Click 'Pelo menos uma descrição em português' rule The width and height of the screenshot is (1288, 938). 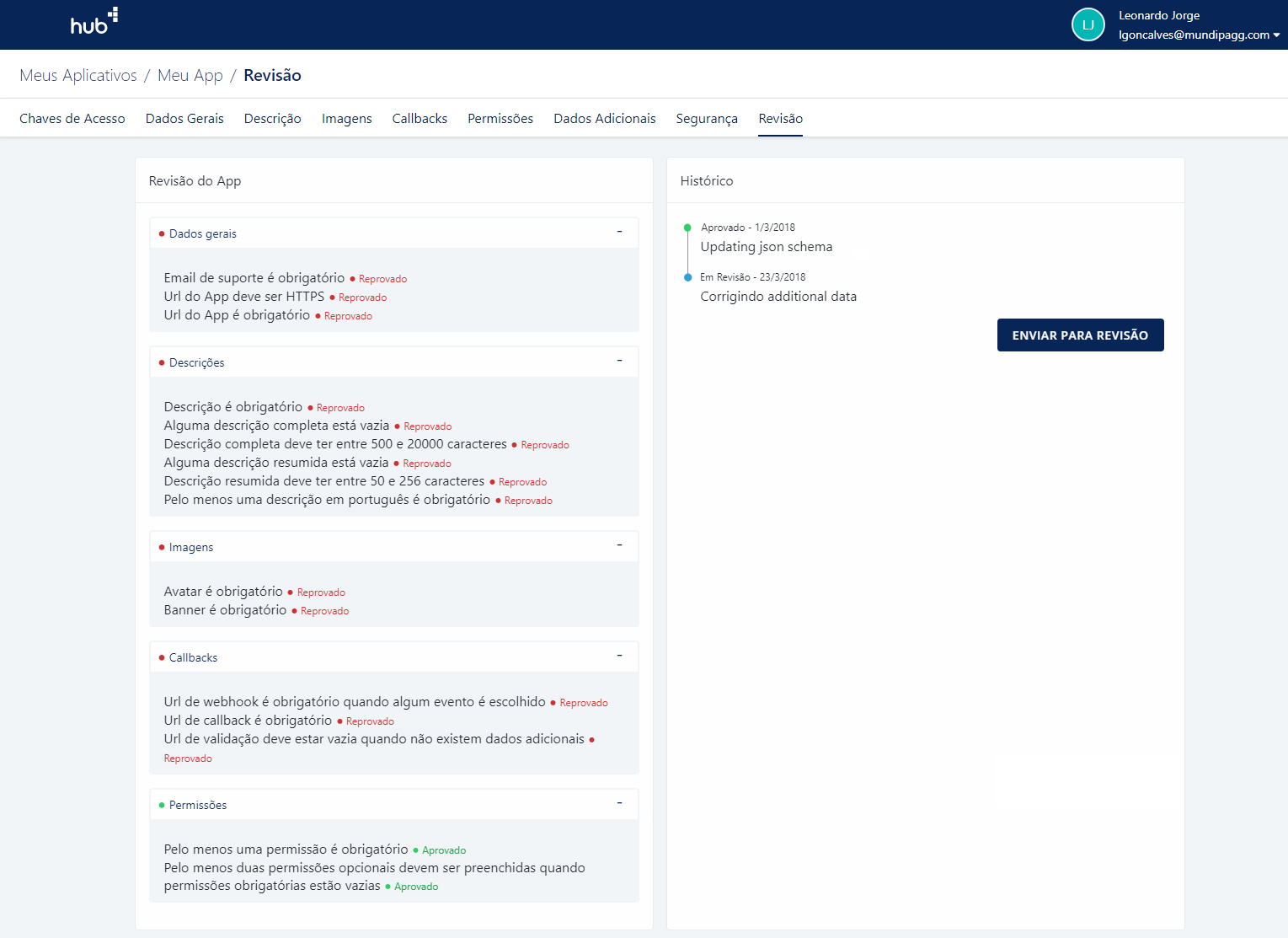pos(327,500)
